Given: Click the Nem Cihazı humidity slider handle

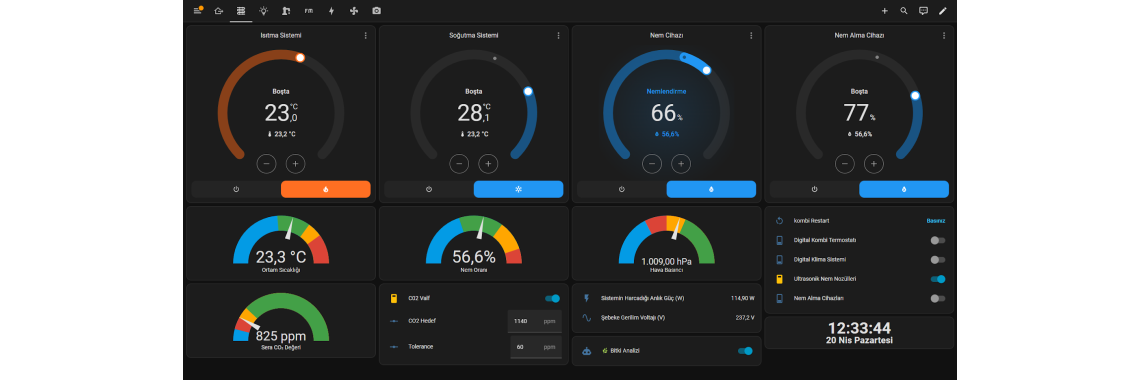Looking at the screenshot, I should tap(706, 70).
